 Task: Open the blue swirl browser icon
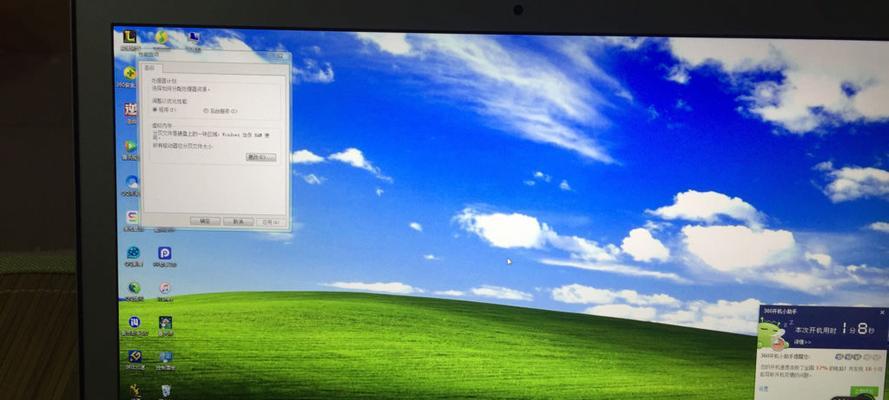click(132, 181)
